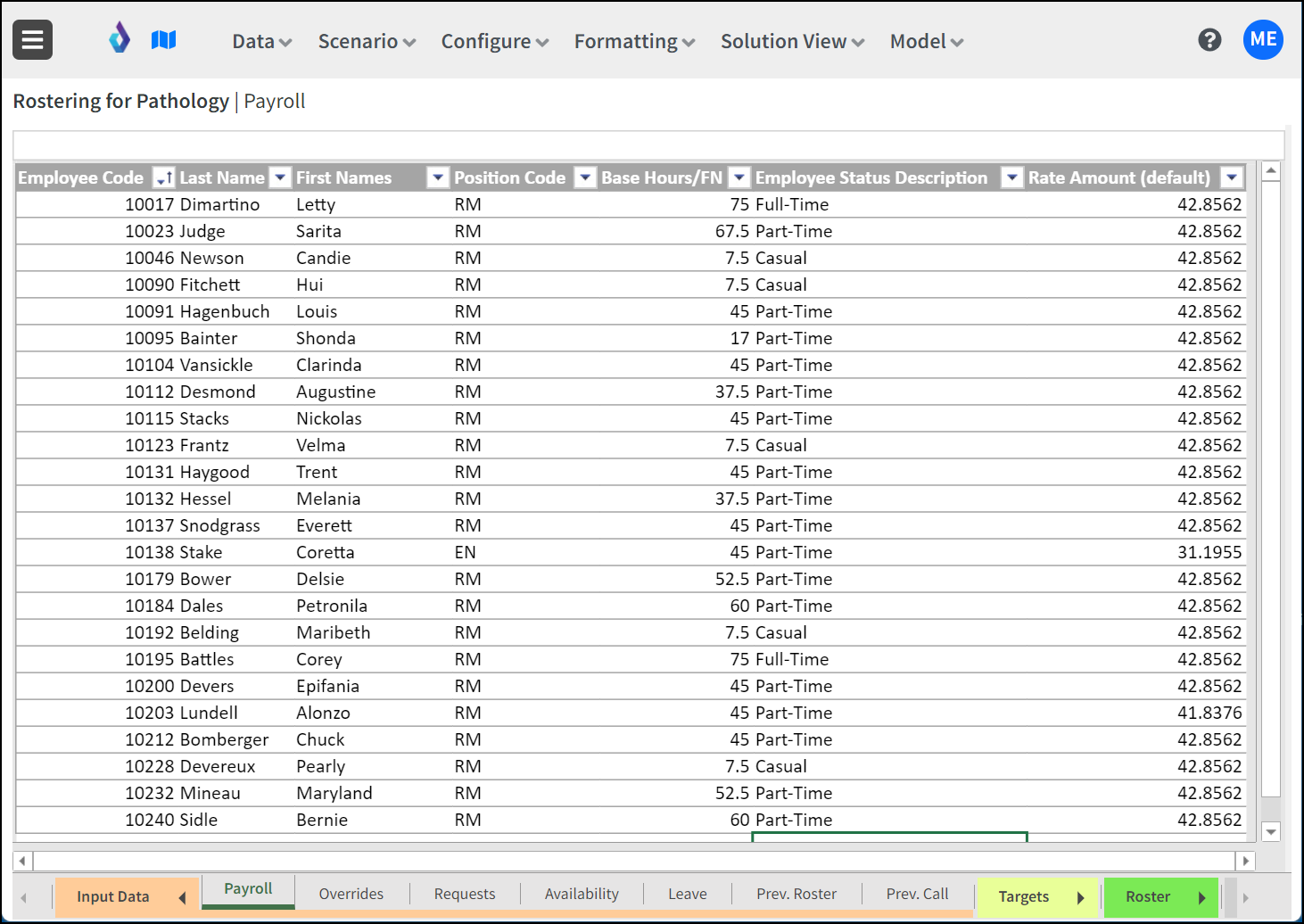Switch to the Requests tab
This screenshot has height=924, width=1304.
[x=465, y=894]
